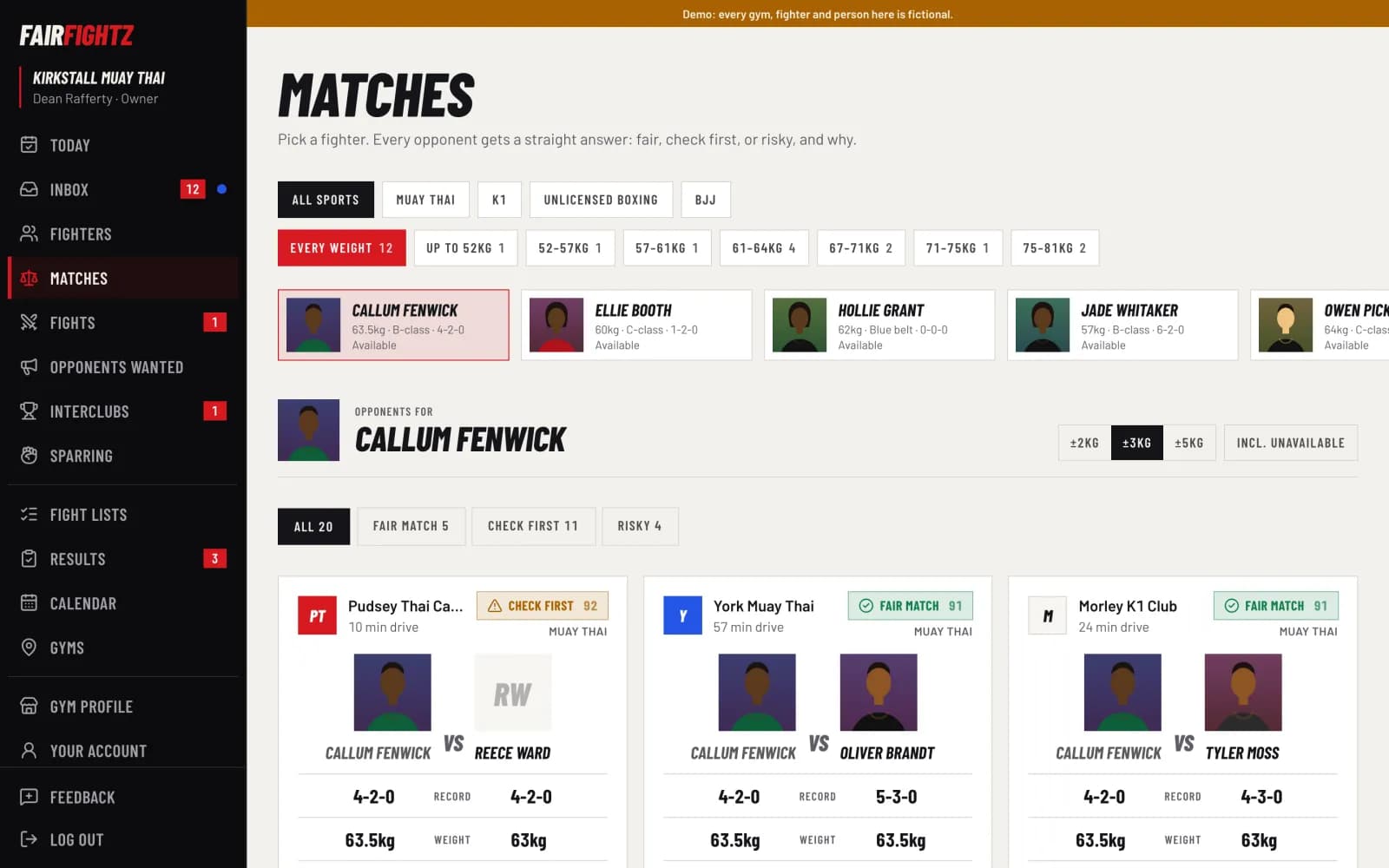Click the Log Out arrow icon
This screenshot has width=1389, height=868.
[x=29, y=839]
